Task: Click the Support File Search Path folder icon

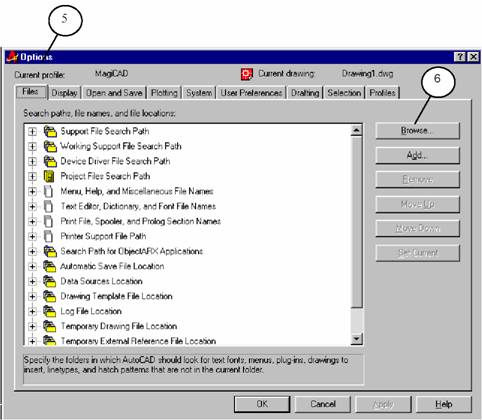Action: click(50, 131)
